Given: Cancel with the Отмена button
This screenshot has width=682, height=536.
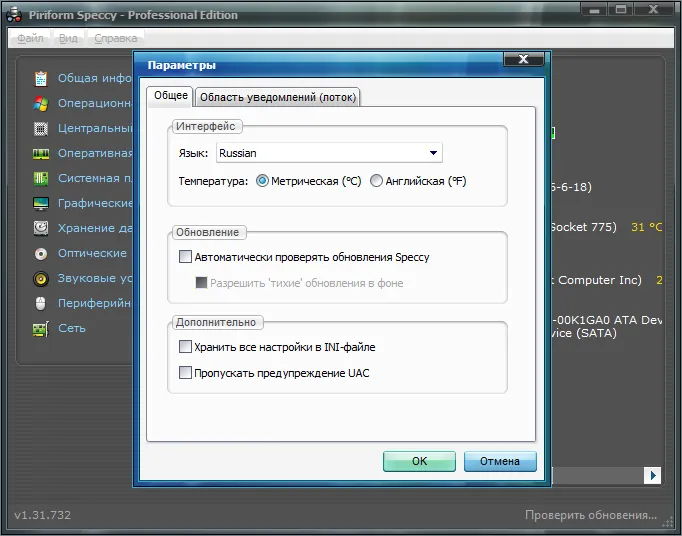Looking at the screenshot, I should 500,461.
